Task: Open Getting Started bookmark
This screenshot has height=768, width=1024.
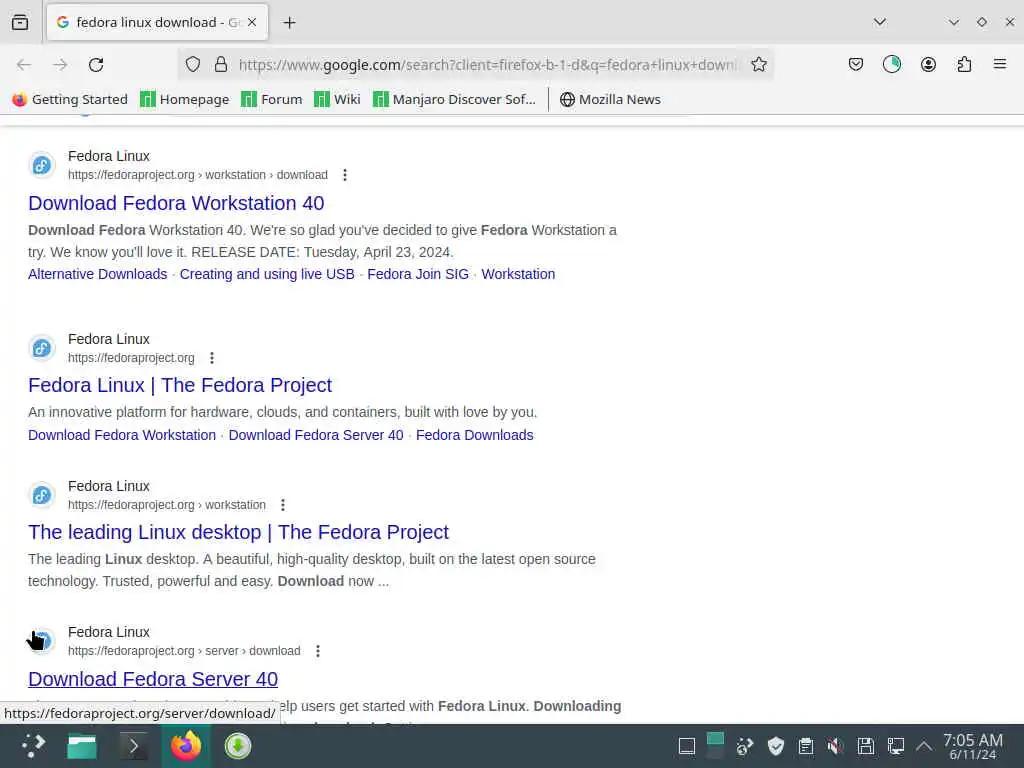Action: coord(70,99)
